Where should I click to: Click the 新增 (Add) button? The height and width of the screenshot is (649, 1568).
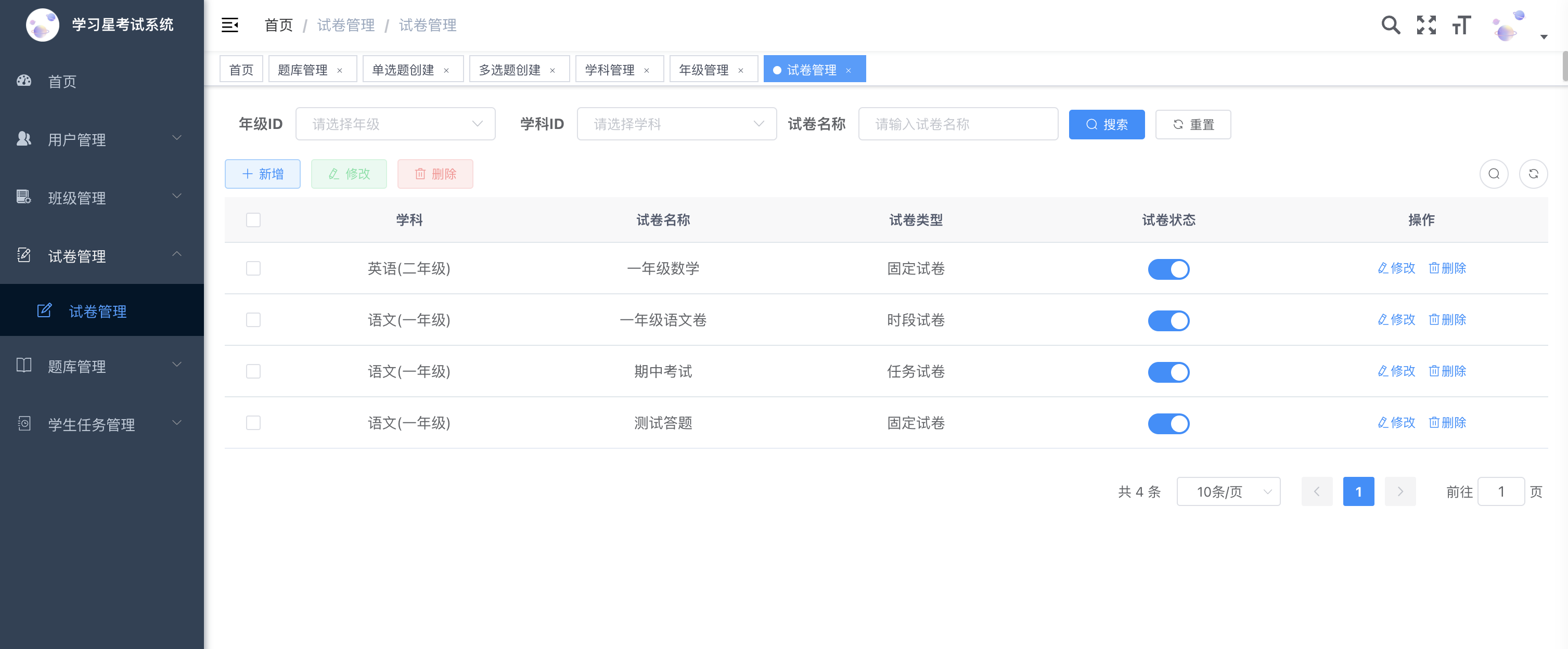(263, 174)
